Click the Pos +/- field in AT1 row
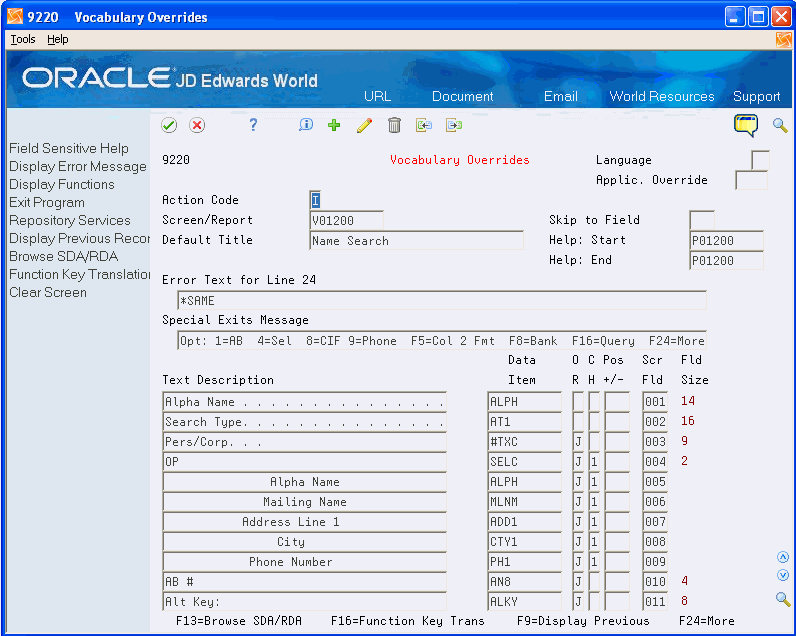The width and height of the screenshot is (796, 636). point(617,421)
